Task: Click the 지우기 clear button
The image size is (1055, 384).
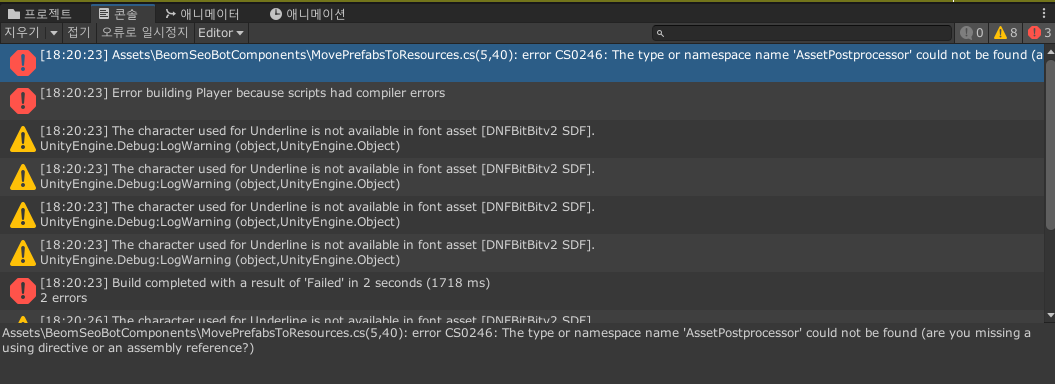Action: point(23,32)
